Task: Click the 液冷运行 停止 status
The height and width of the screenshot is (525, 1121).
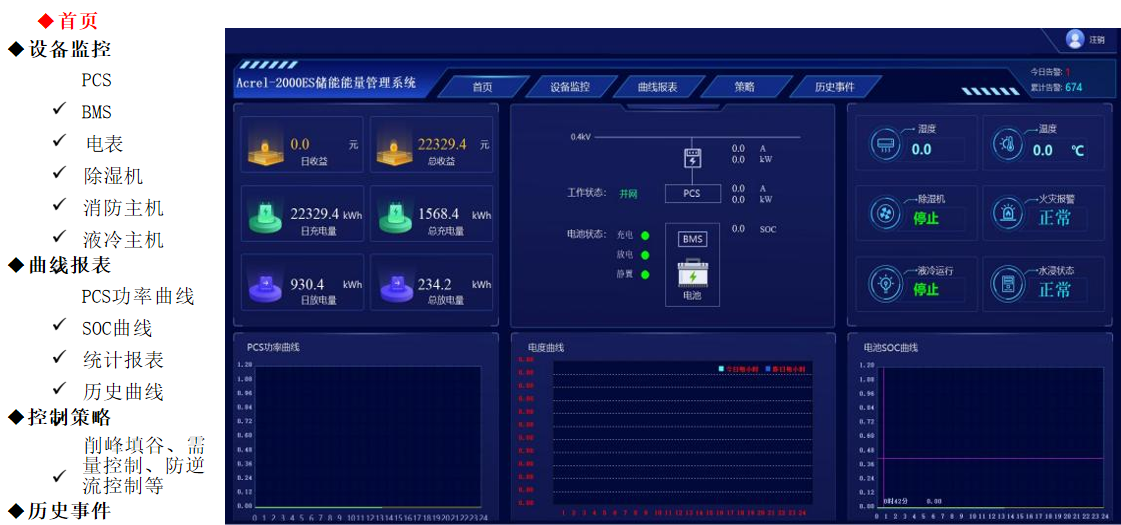Action: click(x=926, y=290)
